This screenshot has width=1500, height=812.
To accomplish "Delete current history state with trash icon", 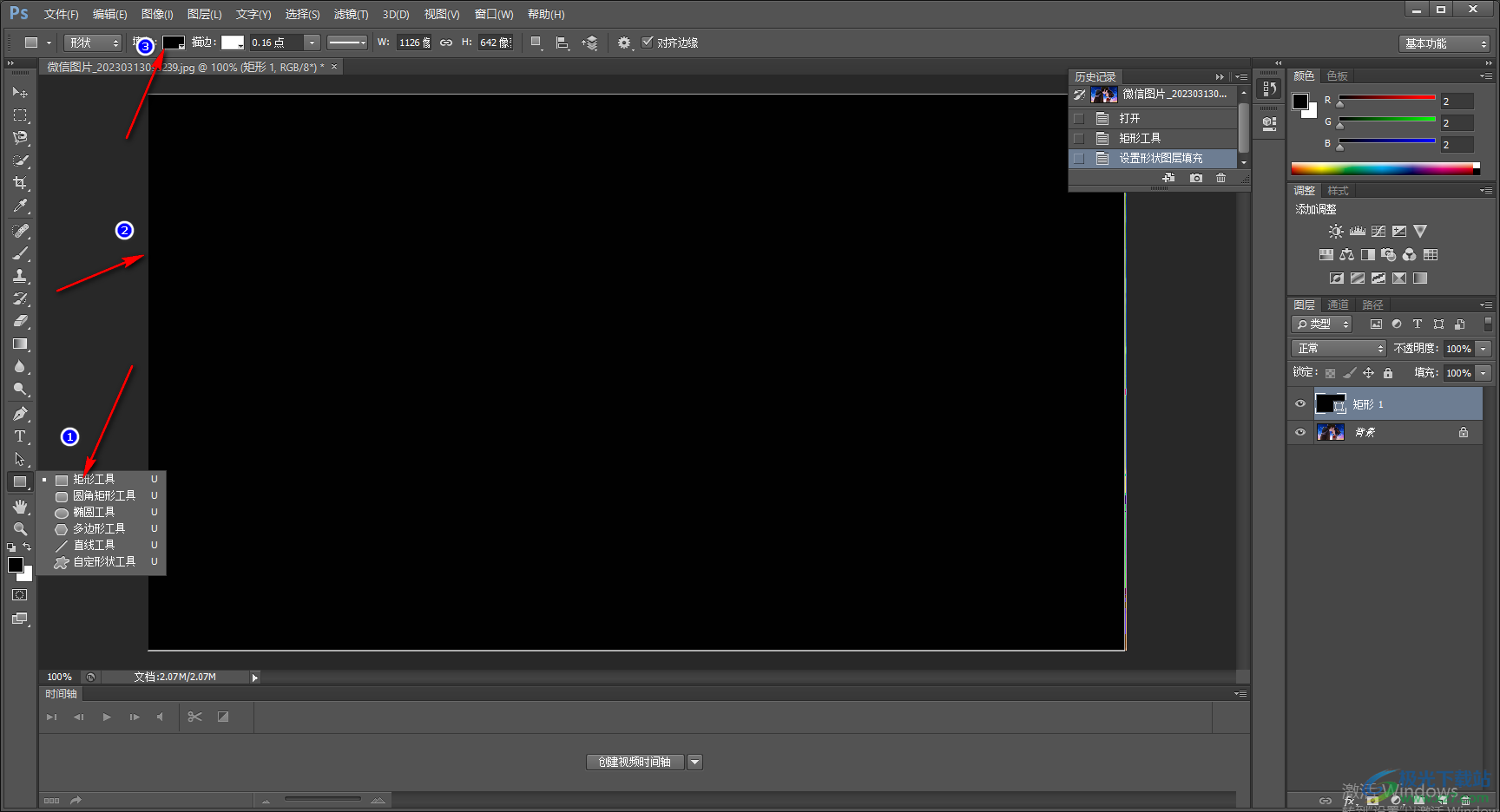I will click(1221, 178).
